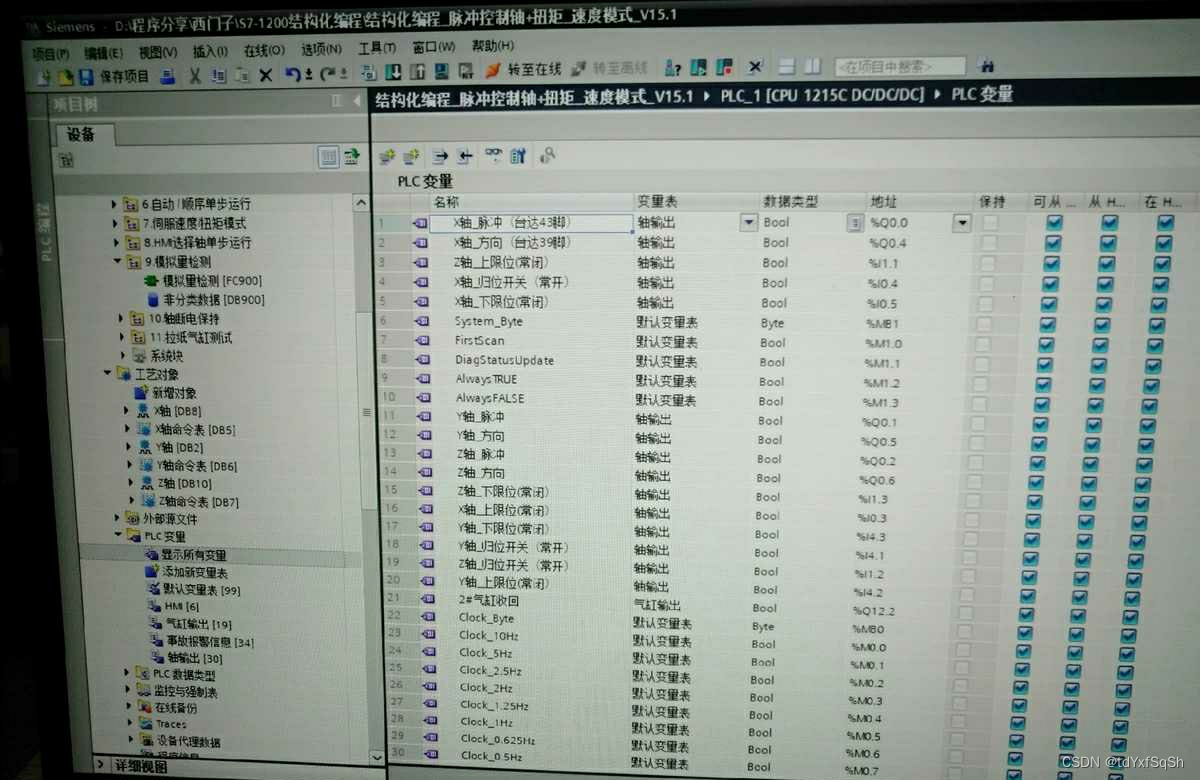Viewport: 1200px width, 780px height.
Task: Toggle 从HMI checkbox for Y轴_脉冲 row
Action: click(x=1096, y=423)
